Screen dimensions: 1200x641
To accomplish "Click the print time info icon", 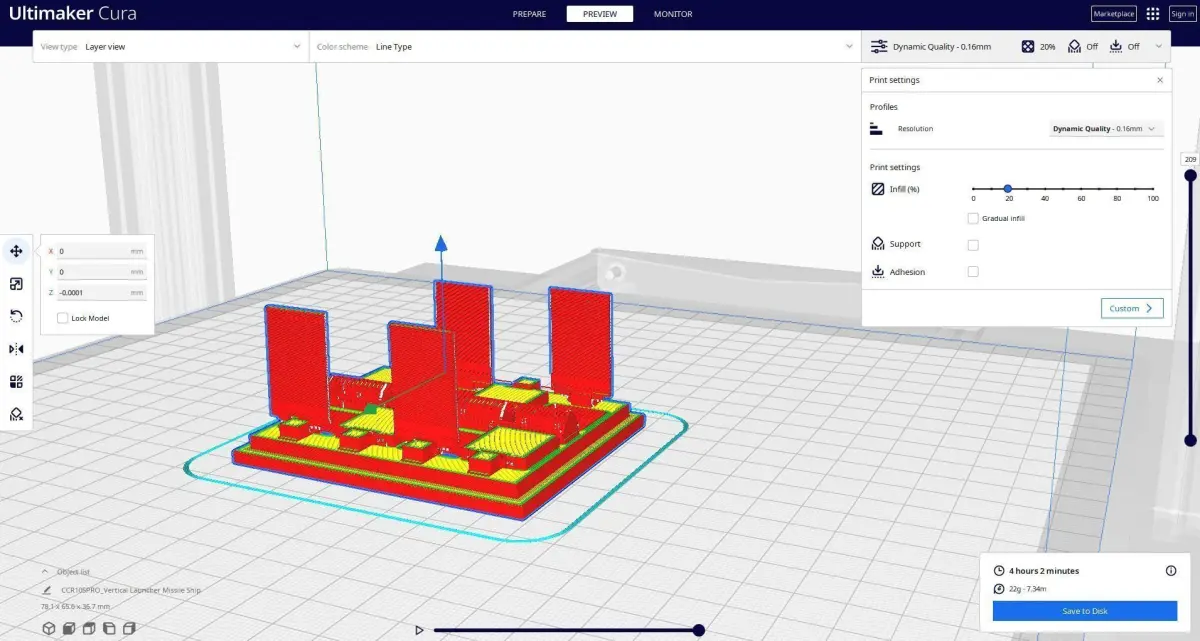I will tap(1171, 571).
